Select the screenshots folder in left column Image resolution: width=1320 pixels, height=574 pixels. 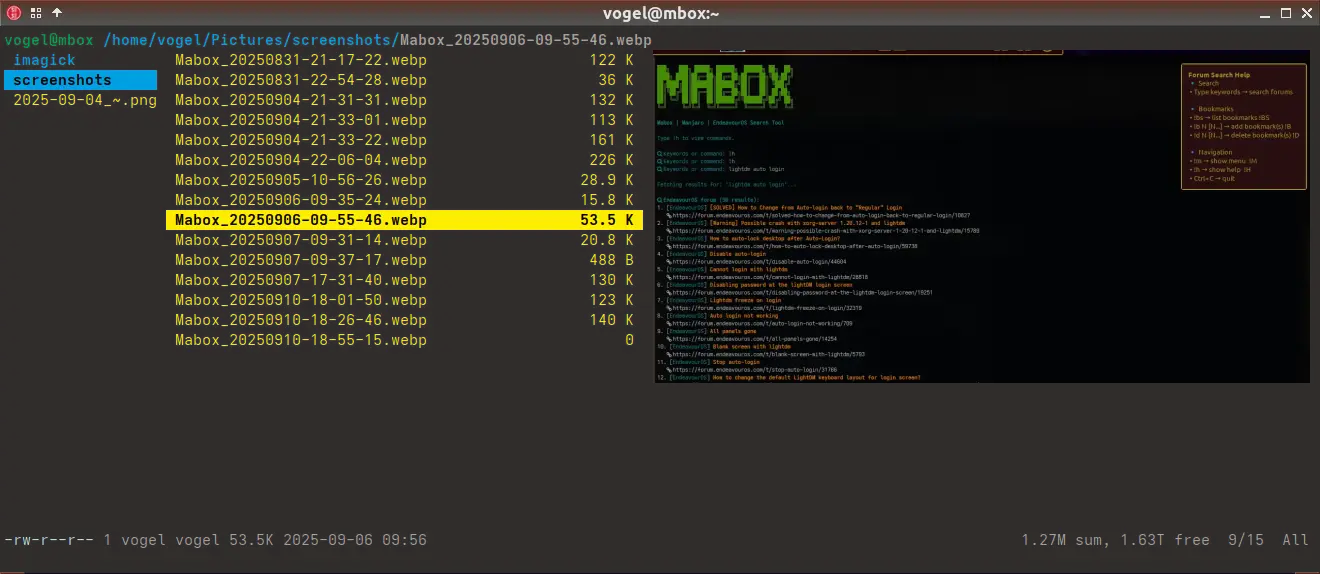tap(62, 80)
